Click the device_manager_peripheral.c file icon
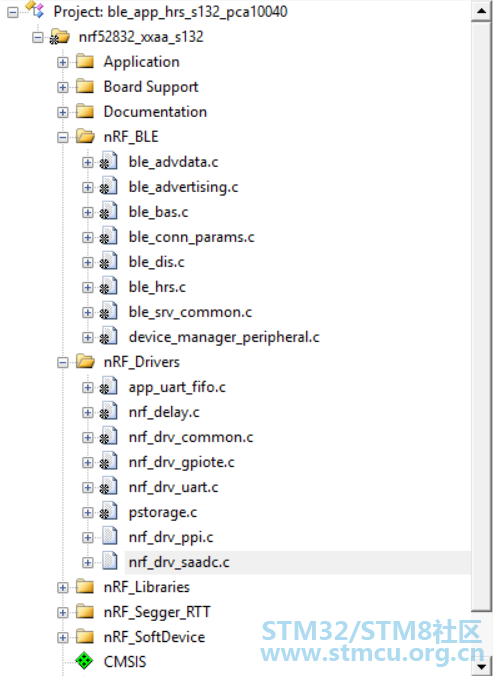 [x=109, y=336]
